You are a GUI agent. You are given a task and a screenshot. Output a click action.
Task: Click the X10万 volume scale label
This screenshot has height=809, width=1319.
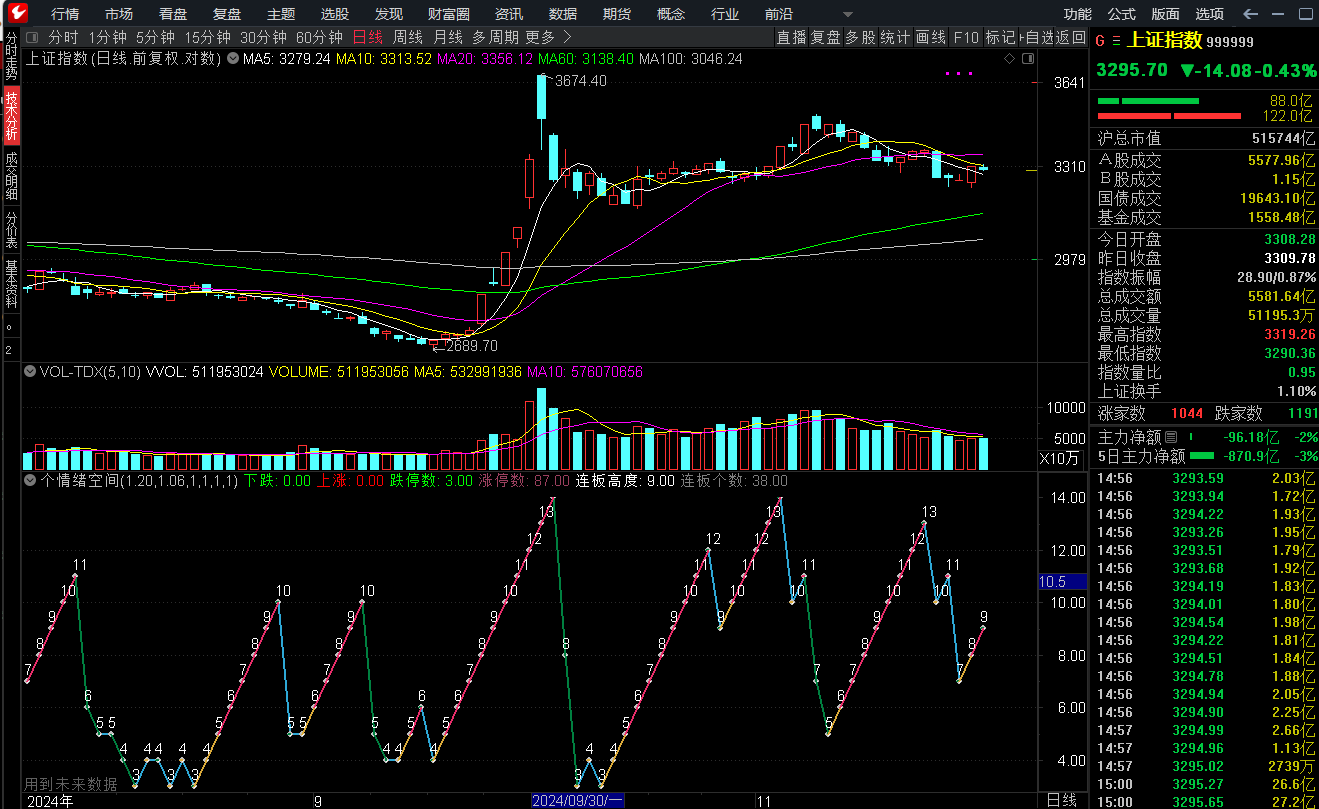1059,459
